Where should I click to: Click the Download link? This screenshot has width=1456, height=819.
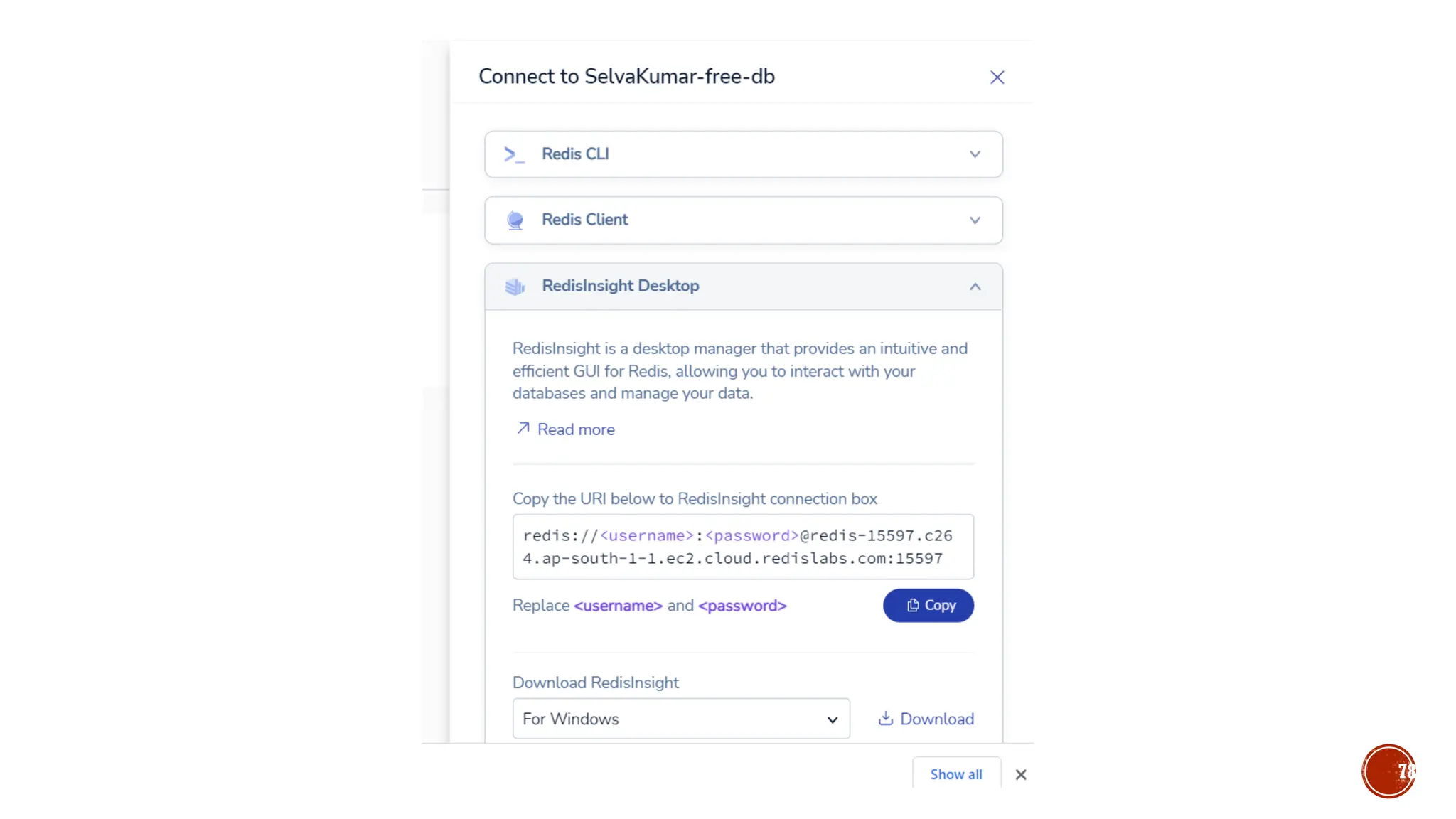[936, 719]
